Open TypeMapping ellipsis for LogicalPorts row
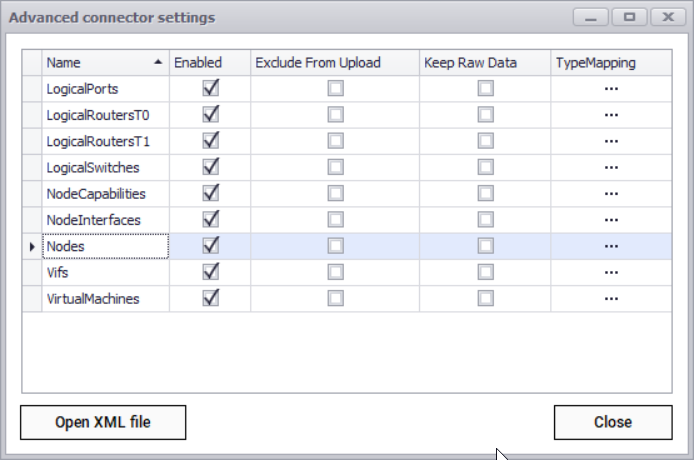Screen dimensions: 694x460 point(611,89)
